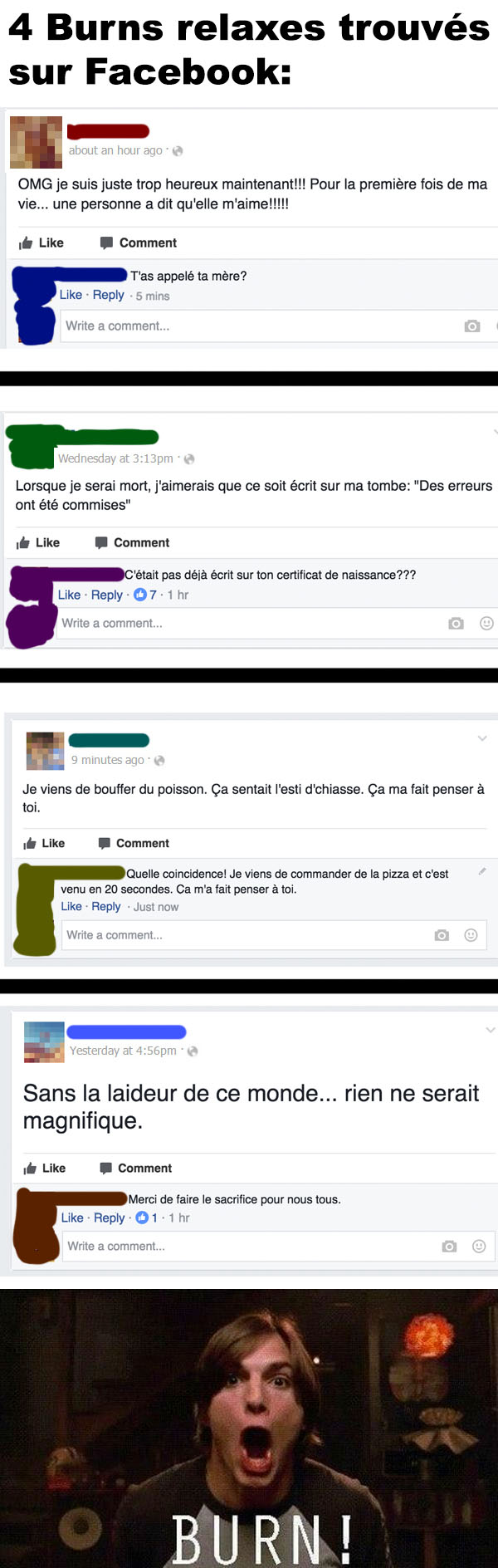Click the emoji smiley in the second post's comment box
Image resolution: width=498 pixels, height=1568 pixels.
coord(487,623)
